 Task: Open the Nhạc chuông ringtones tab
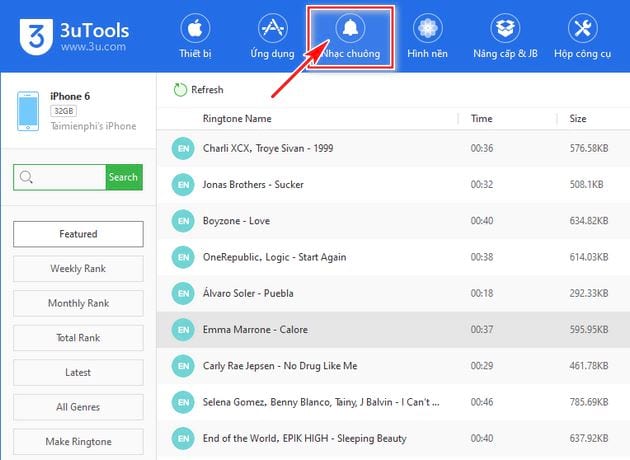(x=350, y=37)
